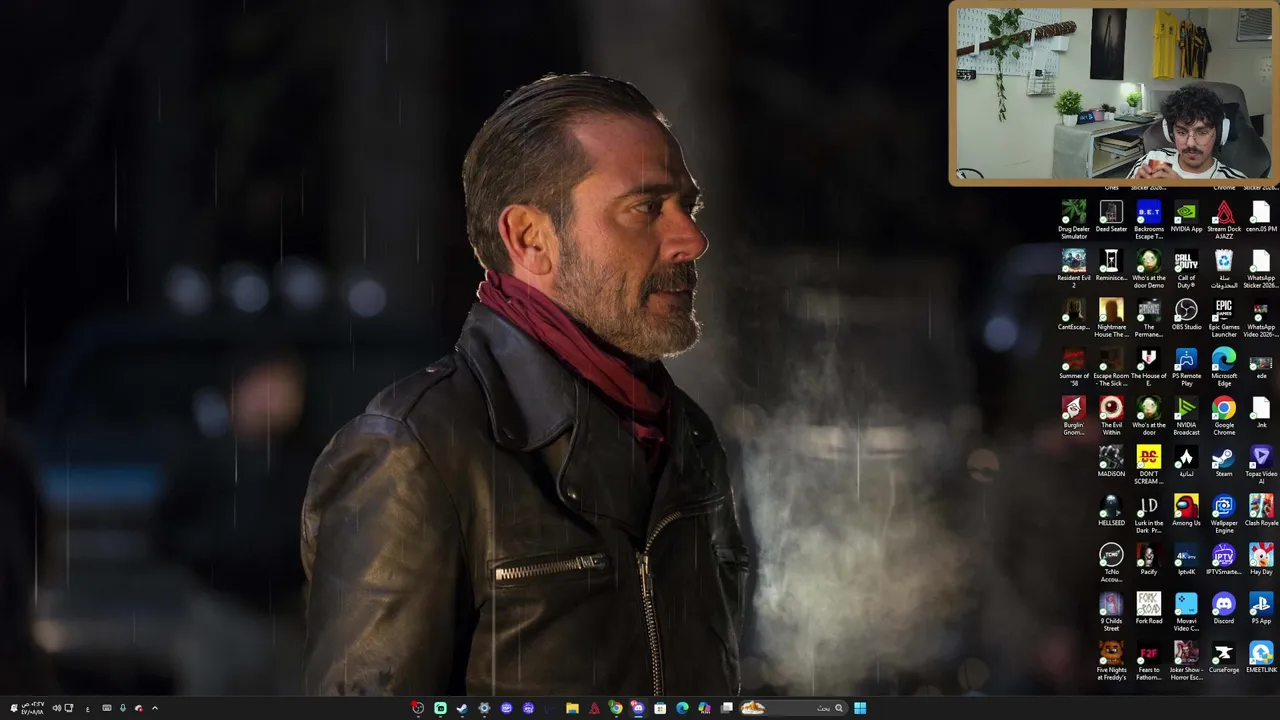Select the Joker Show Horror Escape icon

(x=1186, y=660)
